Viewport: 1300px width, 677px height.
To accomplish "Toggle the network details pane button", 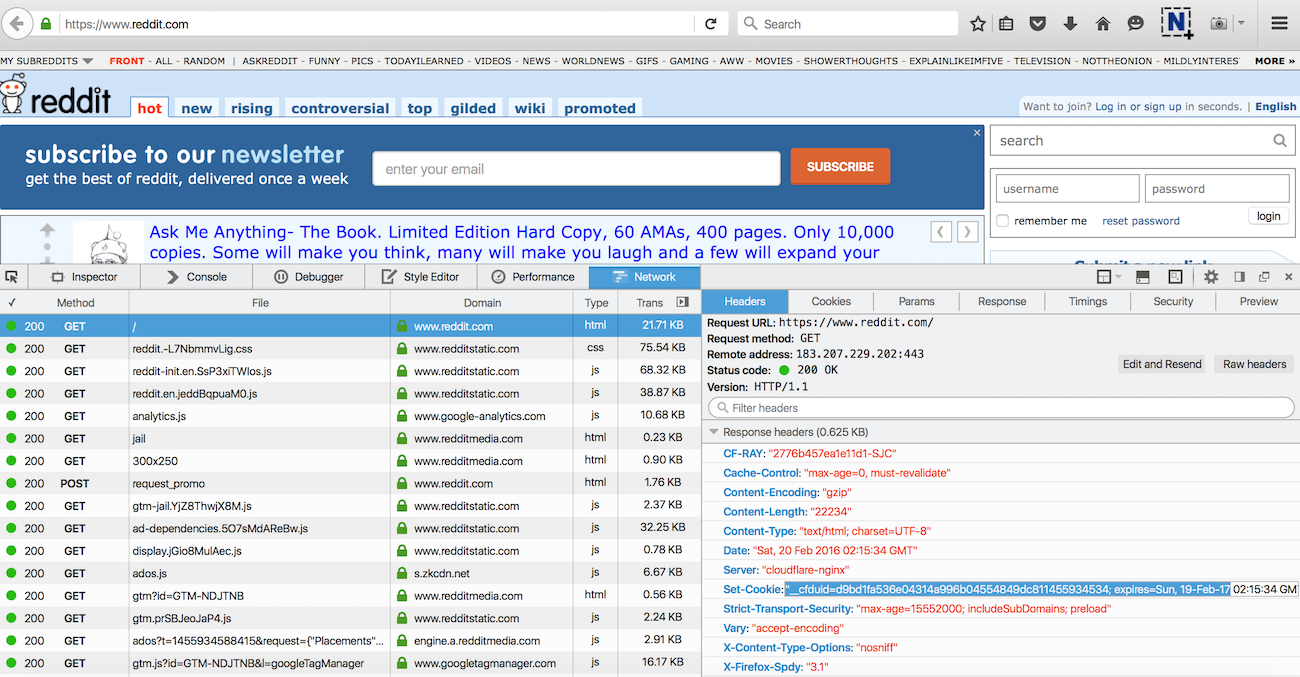I will click(x=683, y=302).
